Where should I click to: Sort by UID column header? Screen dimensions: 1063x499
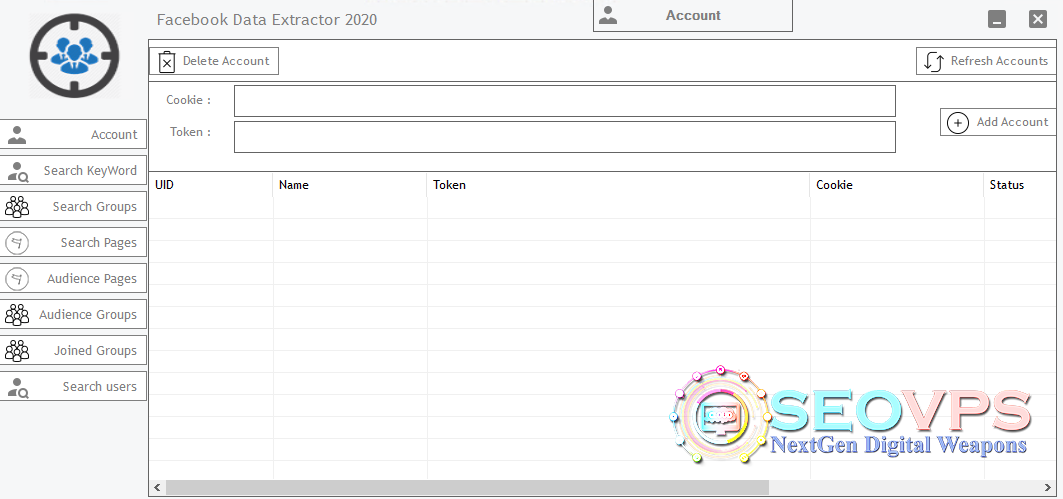(x=211, y=184)
